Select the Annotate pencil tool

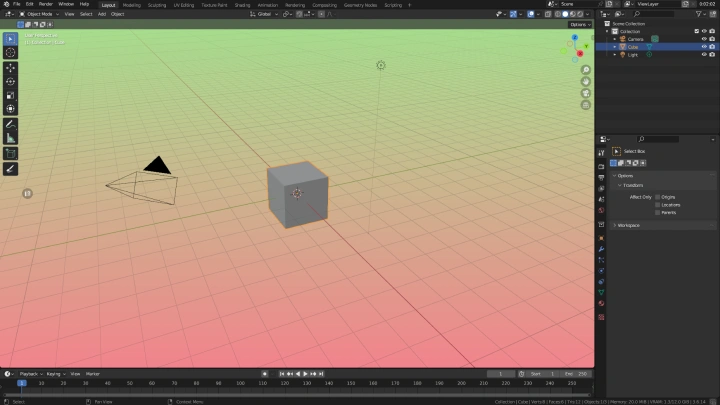[x=11, y=123]
